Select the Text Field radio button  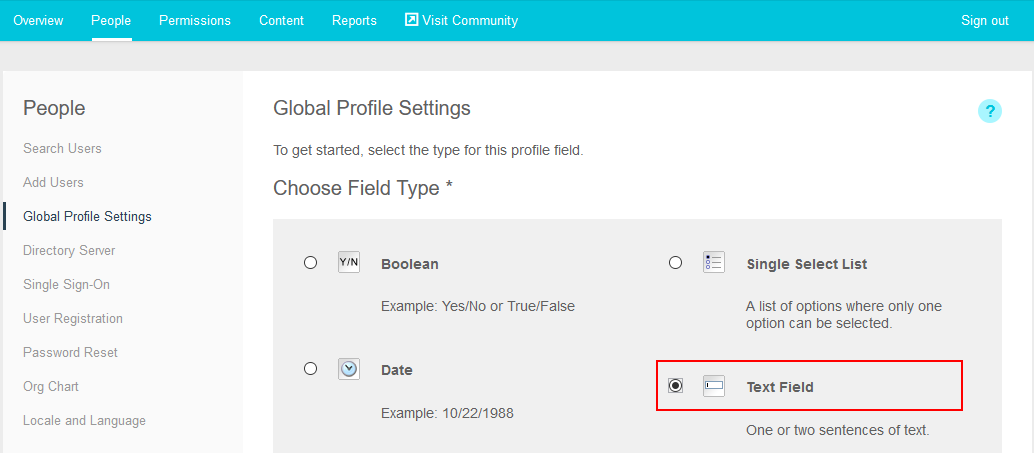(675, 385)
